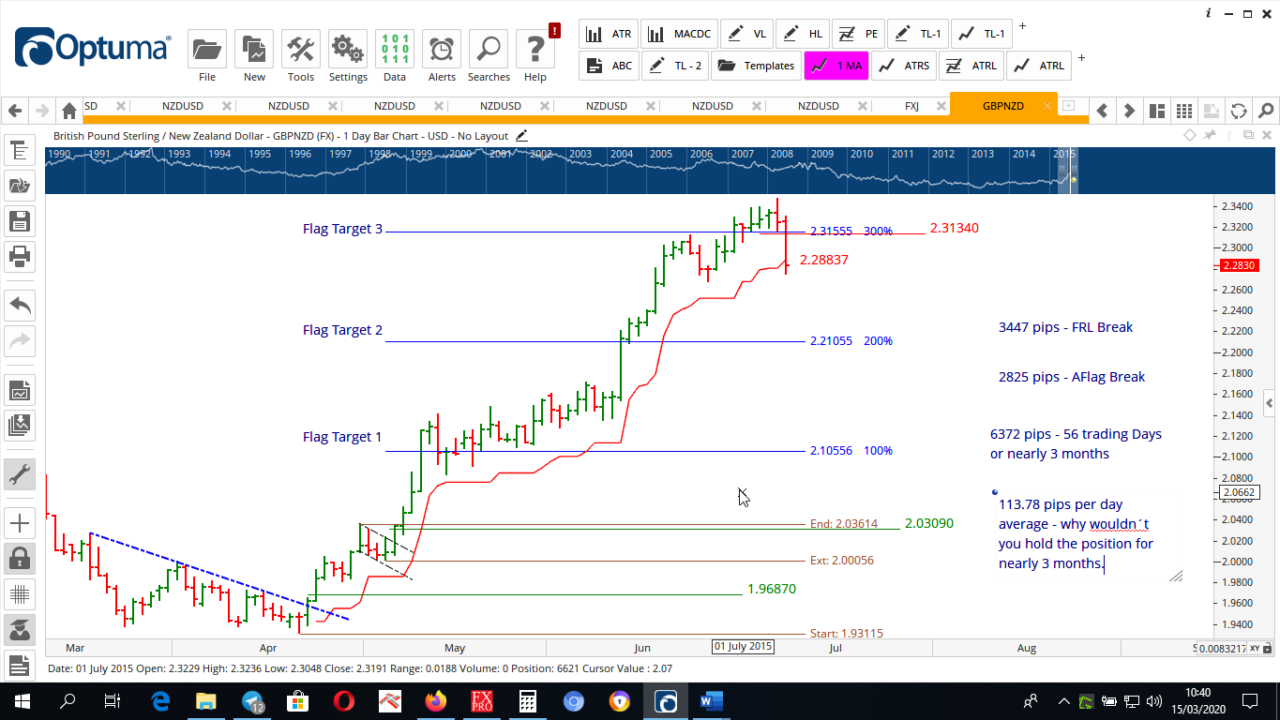Select the ABC pattern tool
This screenshot has width=1280, height=720.
[608, 66]
